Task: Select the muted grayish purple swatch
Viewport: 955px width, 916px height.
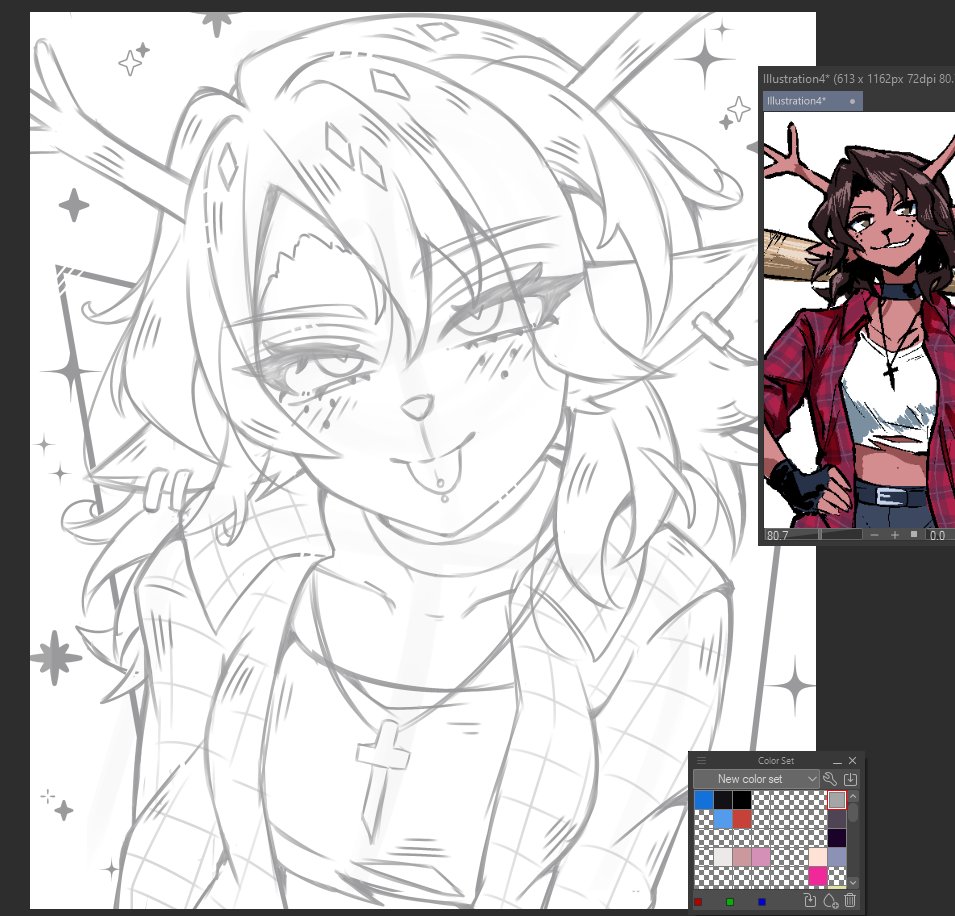Action: point(837,819)
